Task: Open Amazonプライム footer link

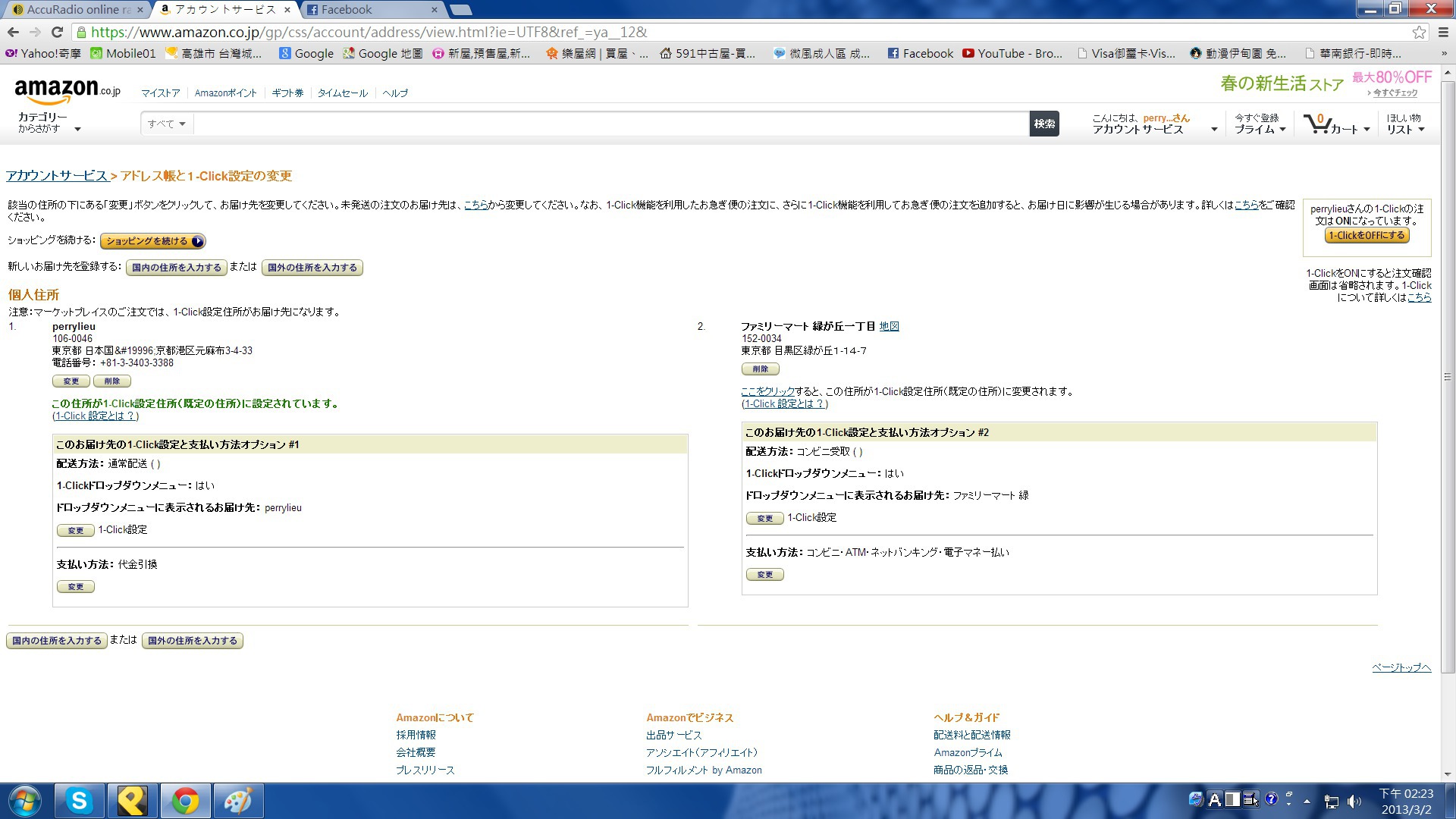Action: [968, 752]
